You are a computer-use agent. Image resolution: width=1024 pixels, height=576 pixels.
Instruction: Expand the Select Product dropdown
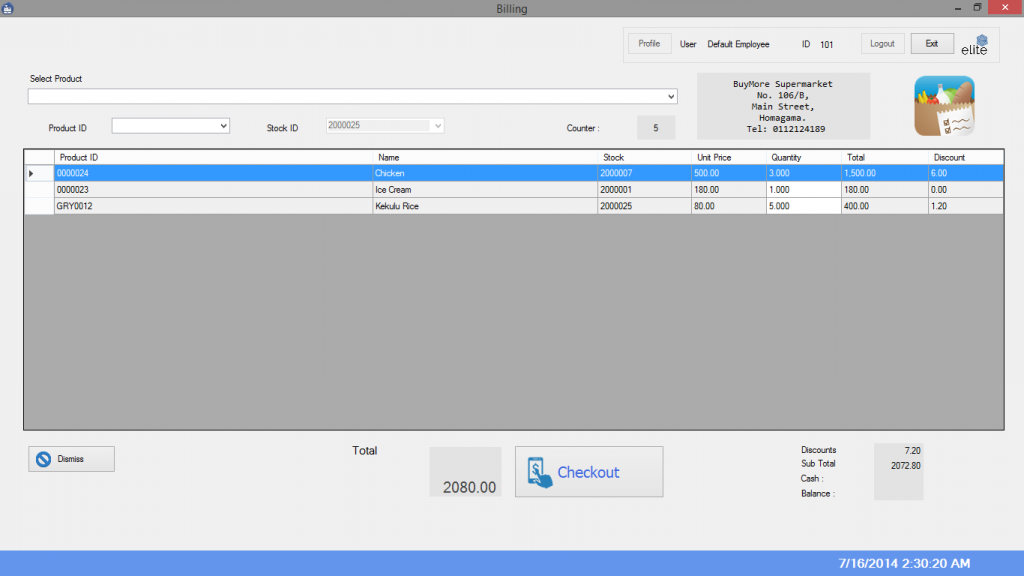(x=670, y=97)
